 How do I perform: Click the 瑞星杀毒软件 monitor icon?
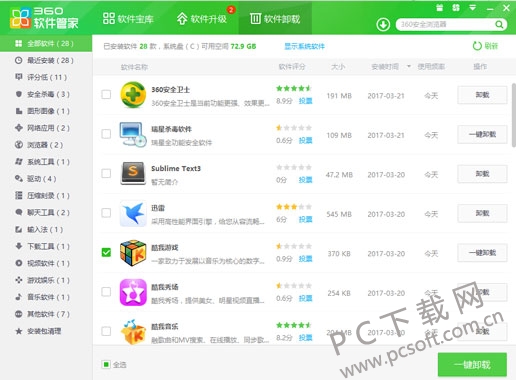133,134
